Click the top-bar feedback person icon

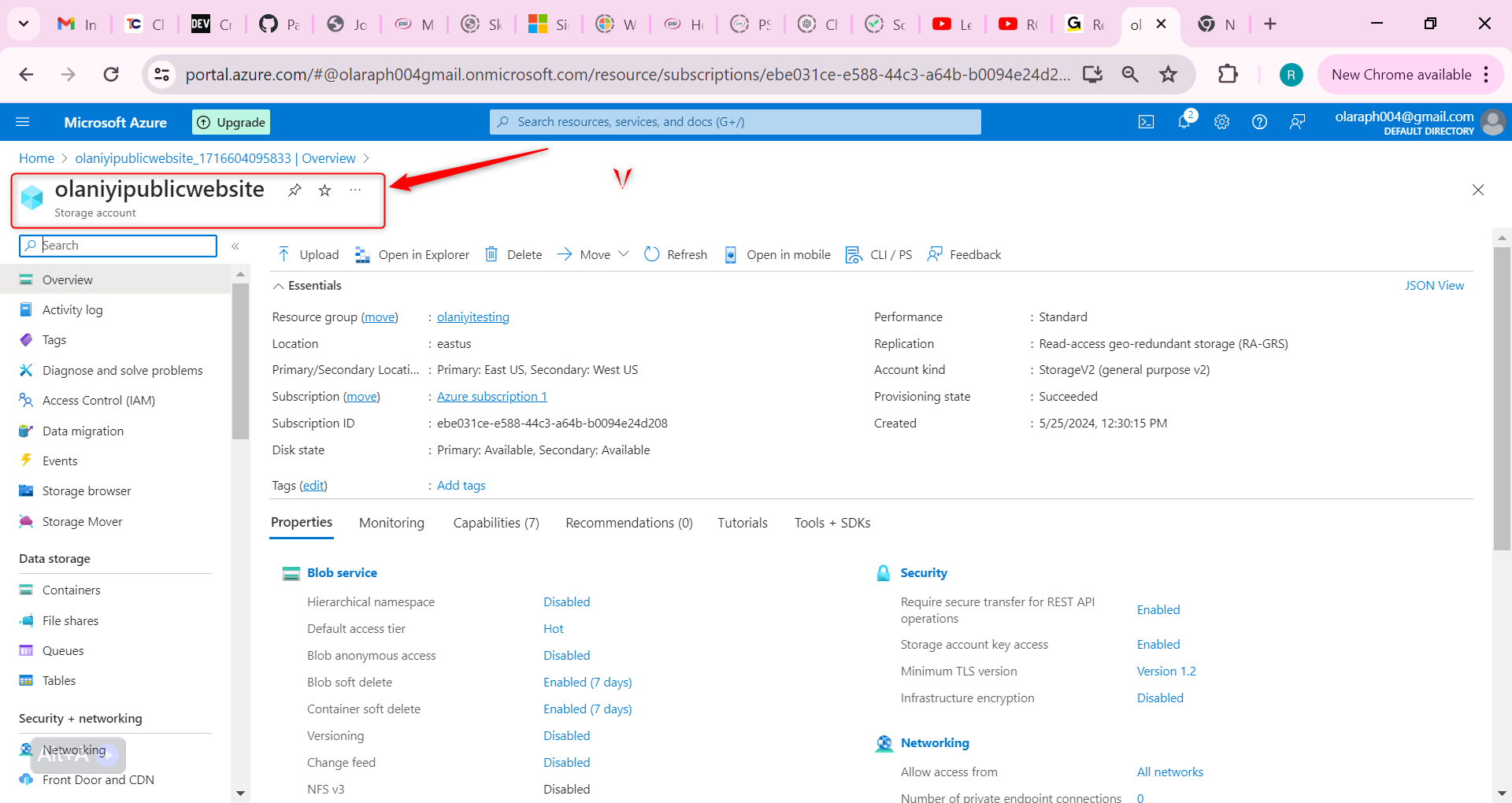coord(1298,122)
